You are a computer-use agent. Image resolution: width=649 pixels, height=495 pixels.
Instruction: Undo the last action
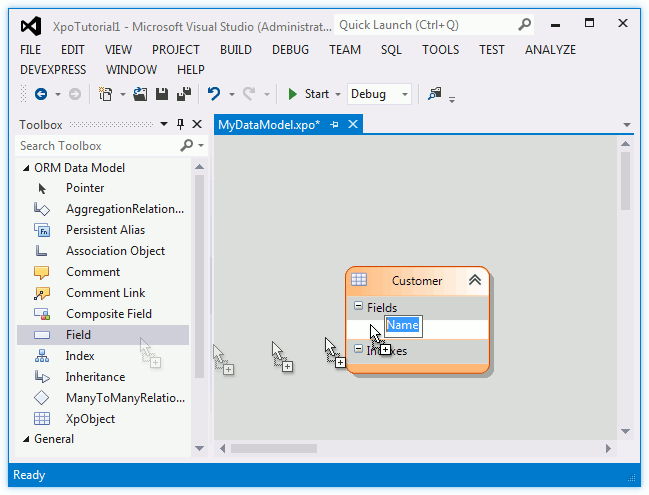(214, 94)
